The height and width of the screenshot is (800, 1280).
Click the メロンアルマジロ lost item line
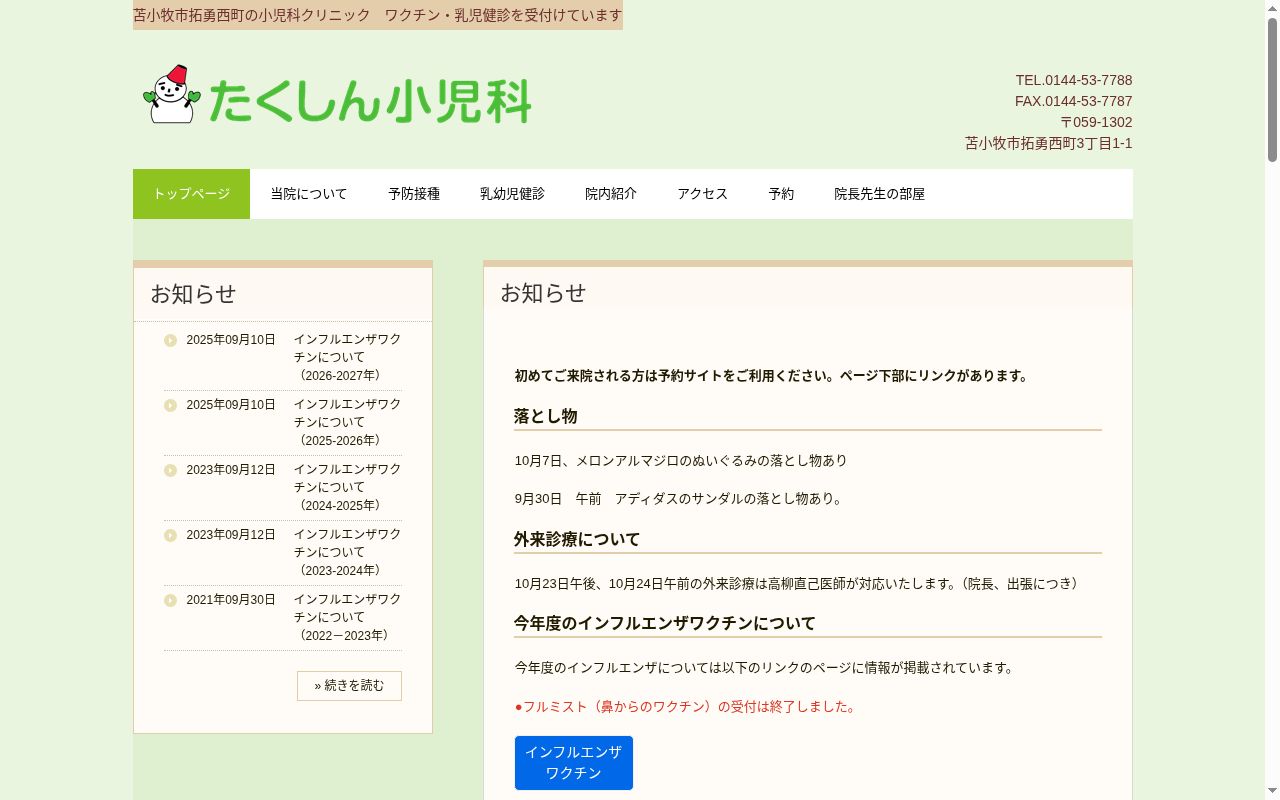click(x=681, y=461)
